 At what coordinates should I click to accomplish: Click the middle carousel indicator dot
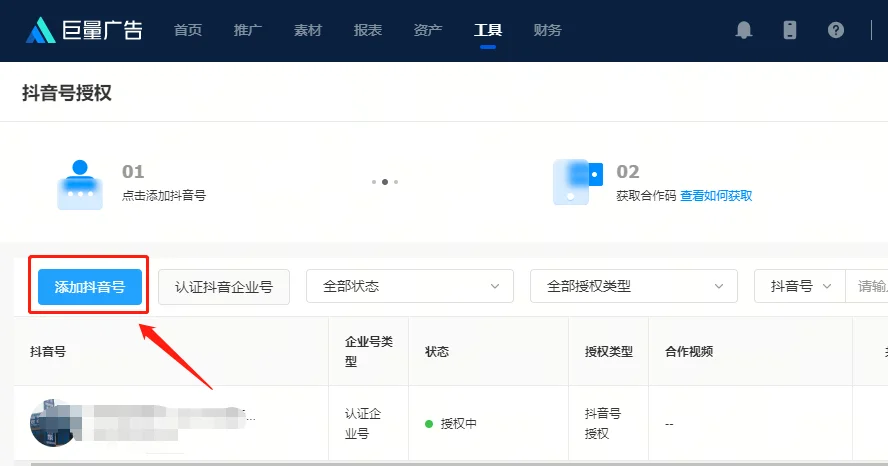pos(385,182)
